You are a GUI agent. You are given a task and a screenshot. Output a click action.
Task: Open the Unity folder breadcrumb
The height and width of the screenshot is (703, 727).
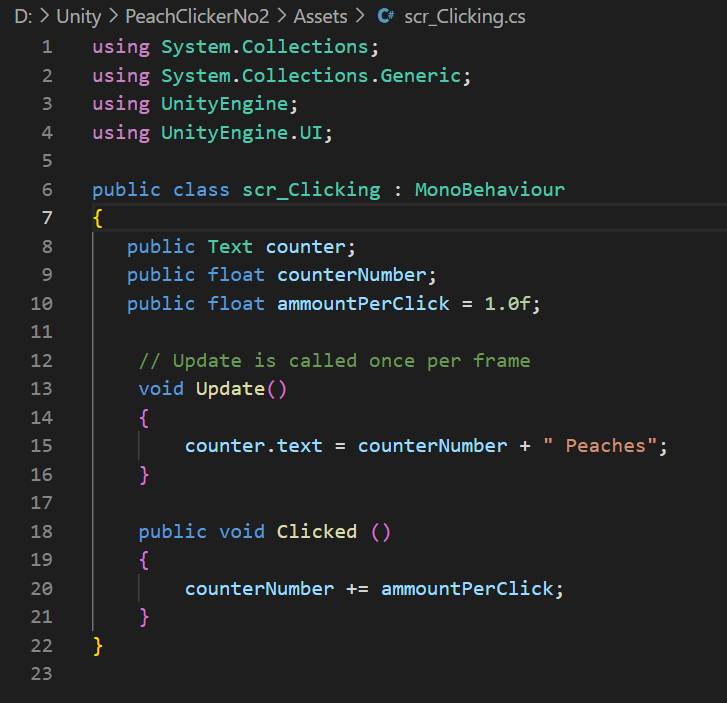point(78,17)
